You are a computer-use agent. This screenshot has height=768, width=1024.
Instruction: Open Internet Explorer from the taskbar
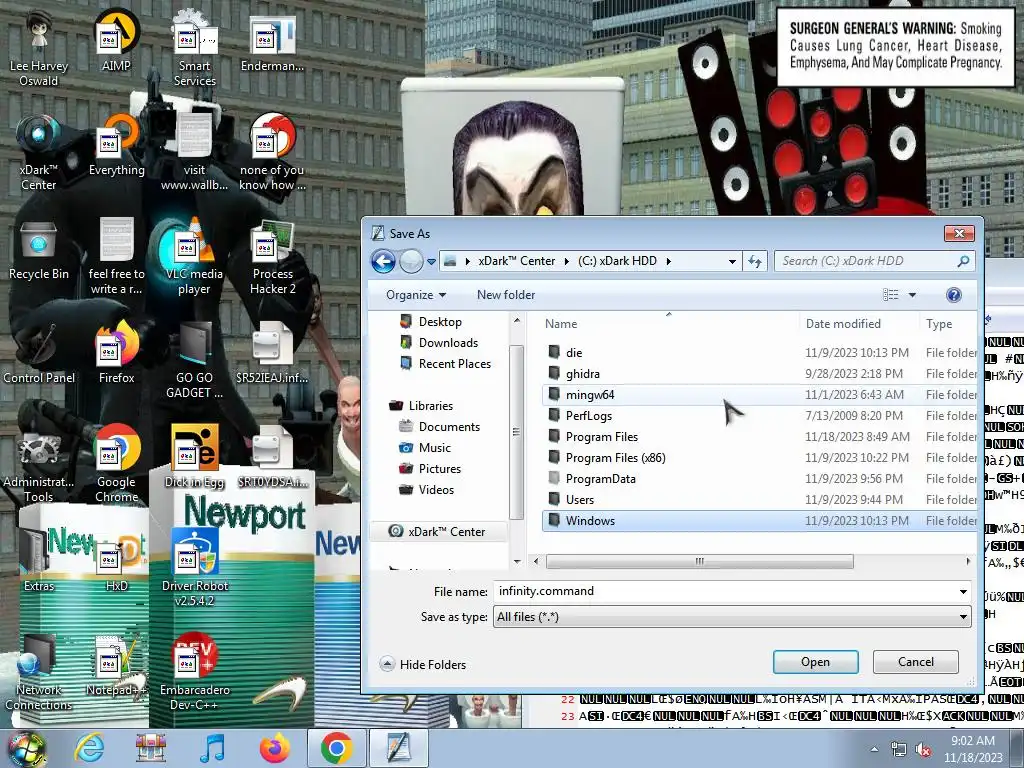pyautogui.click(x=89, y=748)
